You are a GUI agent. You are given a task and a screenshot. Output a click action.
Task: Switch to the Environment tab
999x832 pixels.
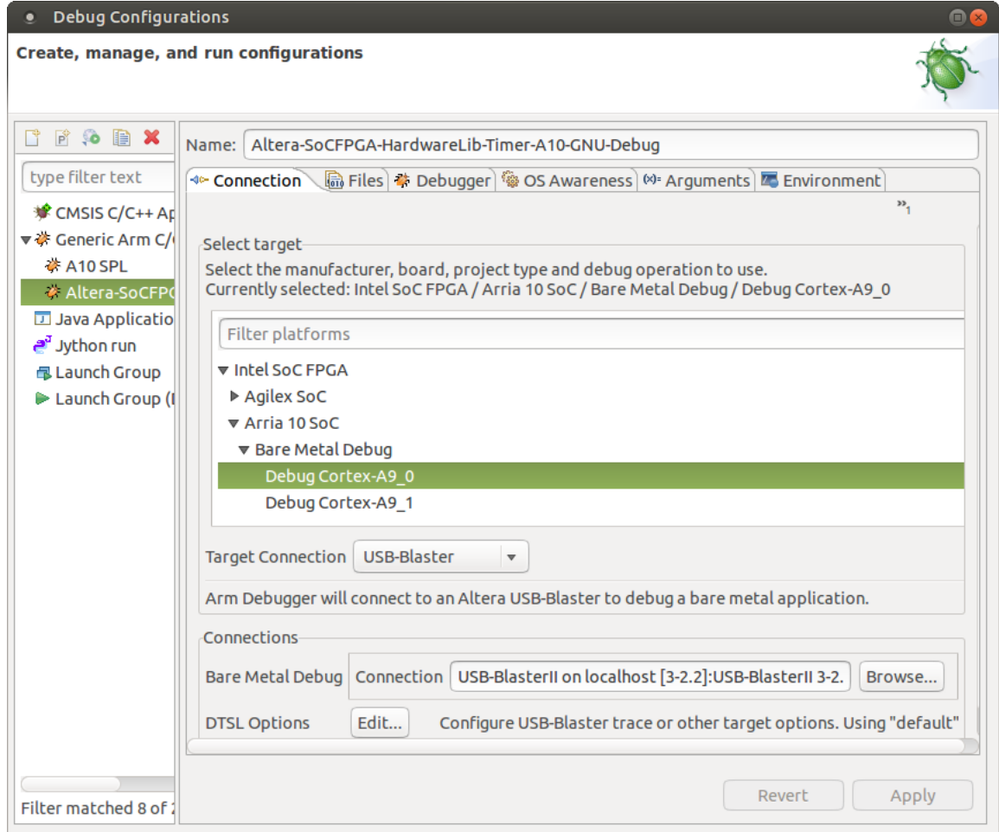821,181
